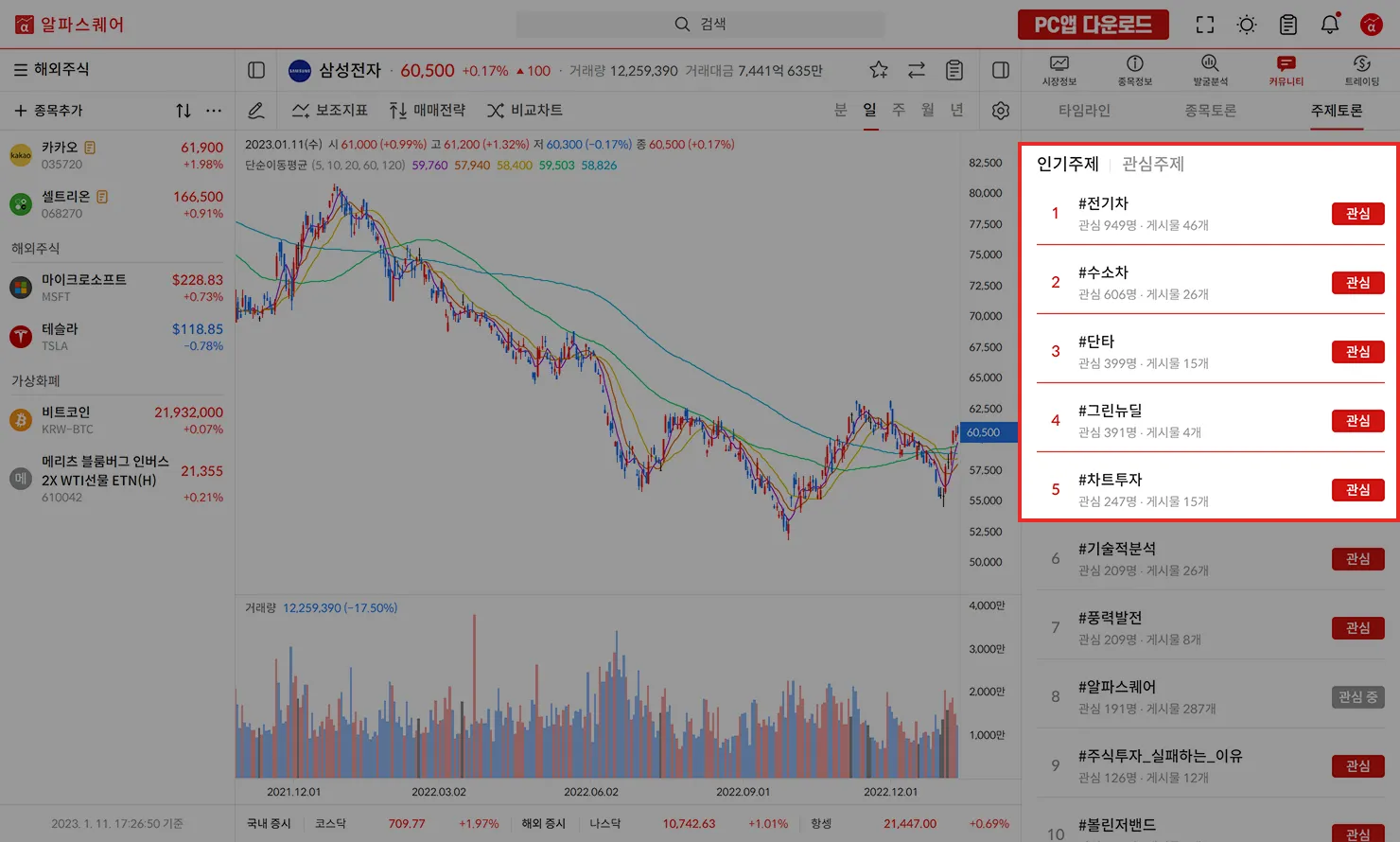Toggle the right sidebar panel icon
1400x842 pixels.
point(1001,70)
